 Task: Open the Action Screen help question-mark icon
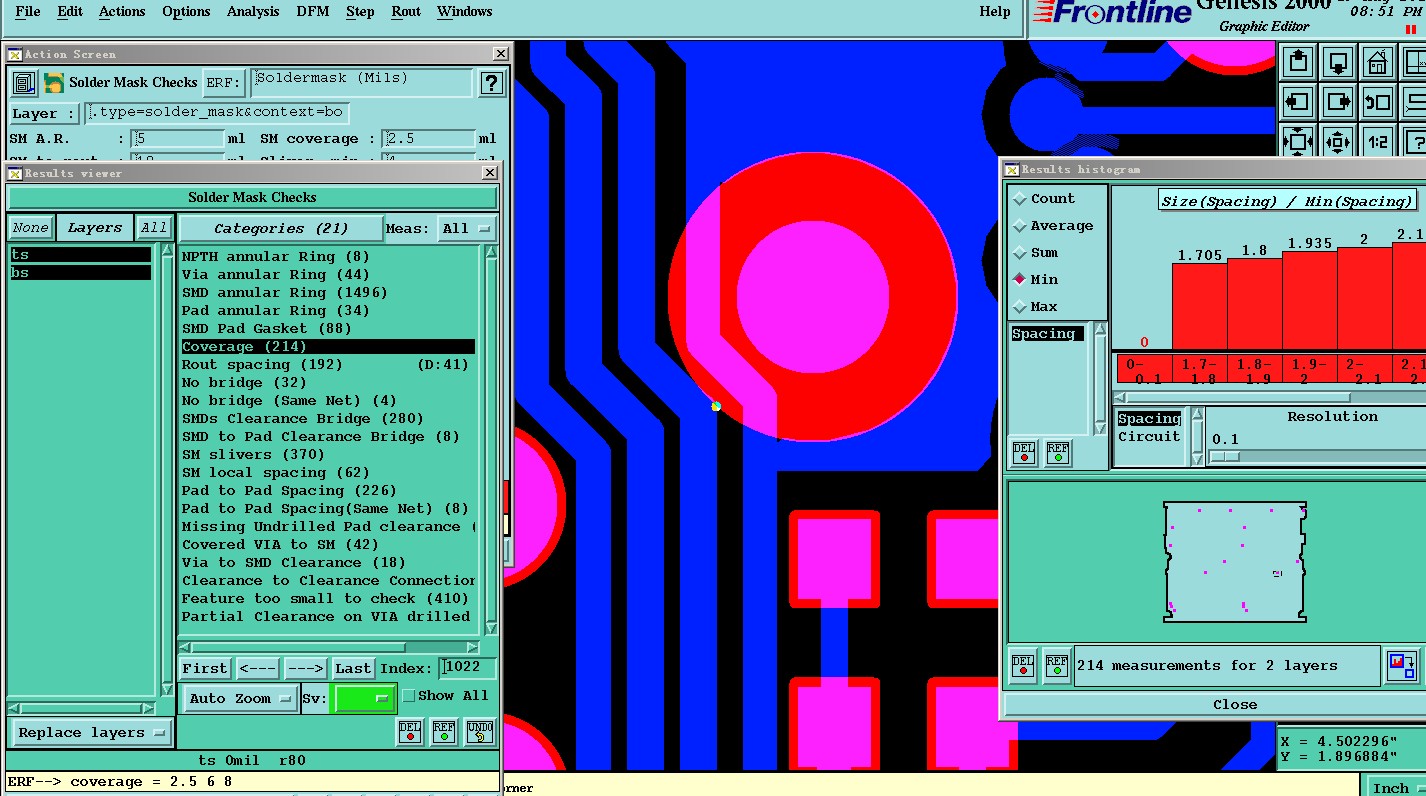point(491,83)
